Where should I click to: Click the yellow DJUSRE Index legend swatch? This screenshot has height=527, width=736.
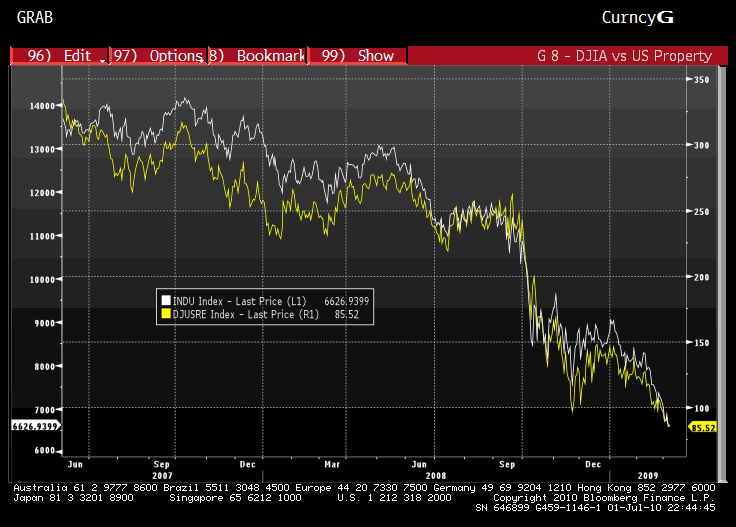coord(166,313)
